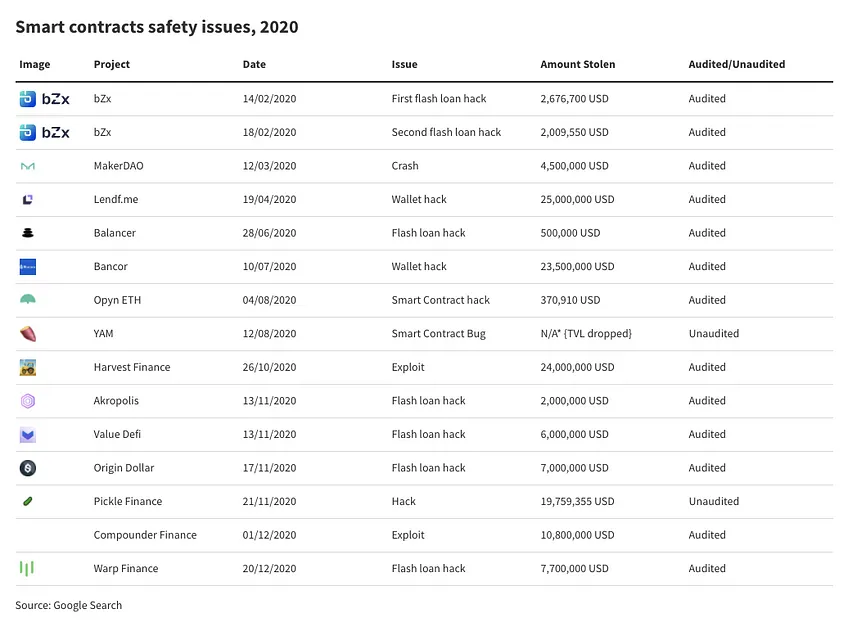848x627 pixels.
Task: Click the Project column header
Action: 112,64
